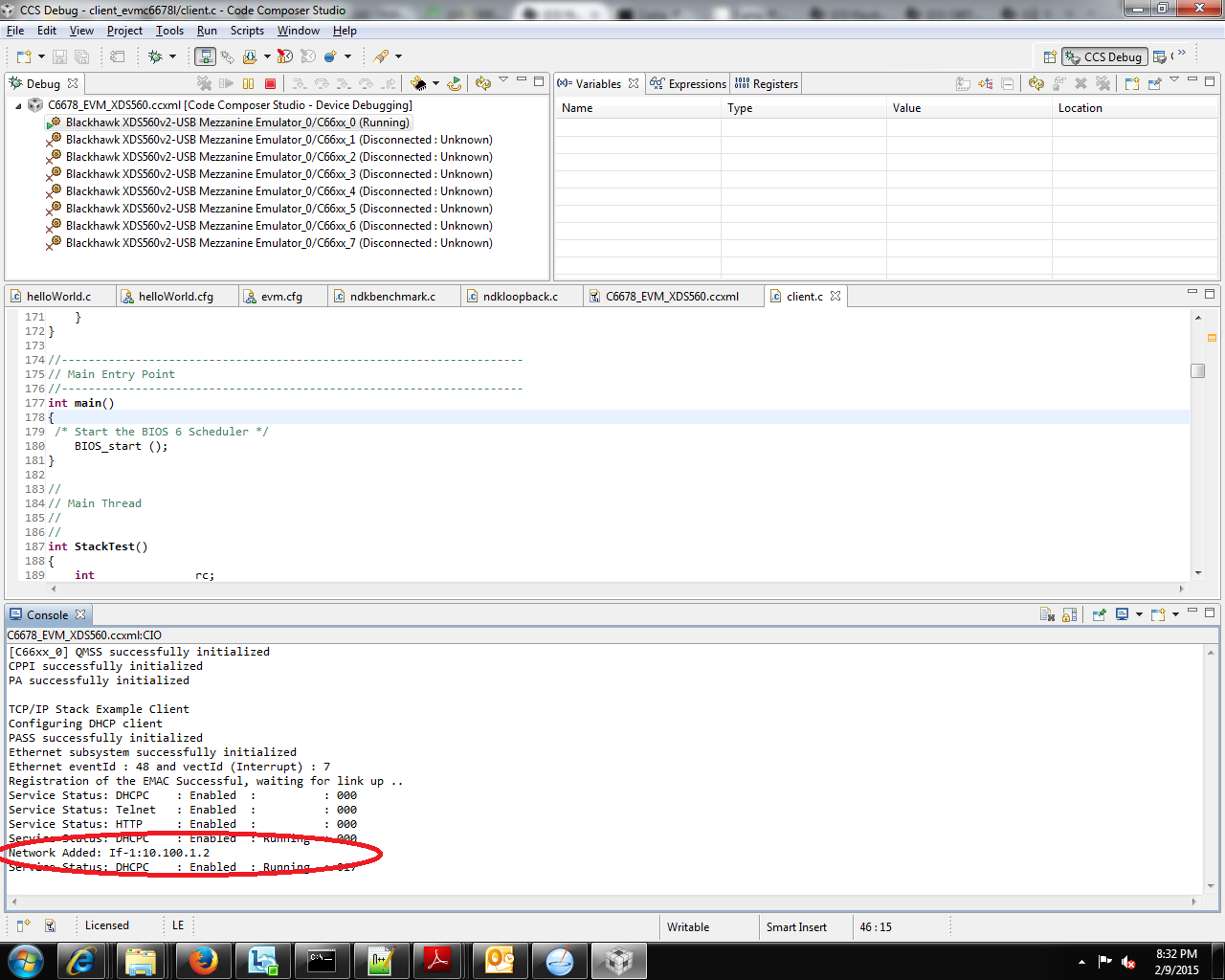The height and width of the screenshot is (980, 1225).
Task: Click the Value column header in Variables
Action: click(969, 108)
